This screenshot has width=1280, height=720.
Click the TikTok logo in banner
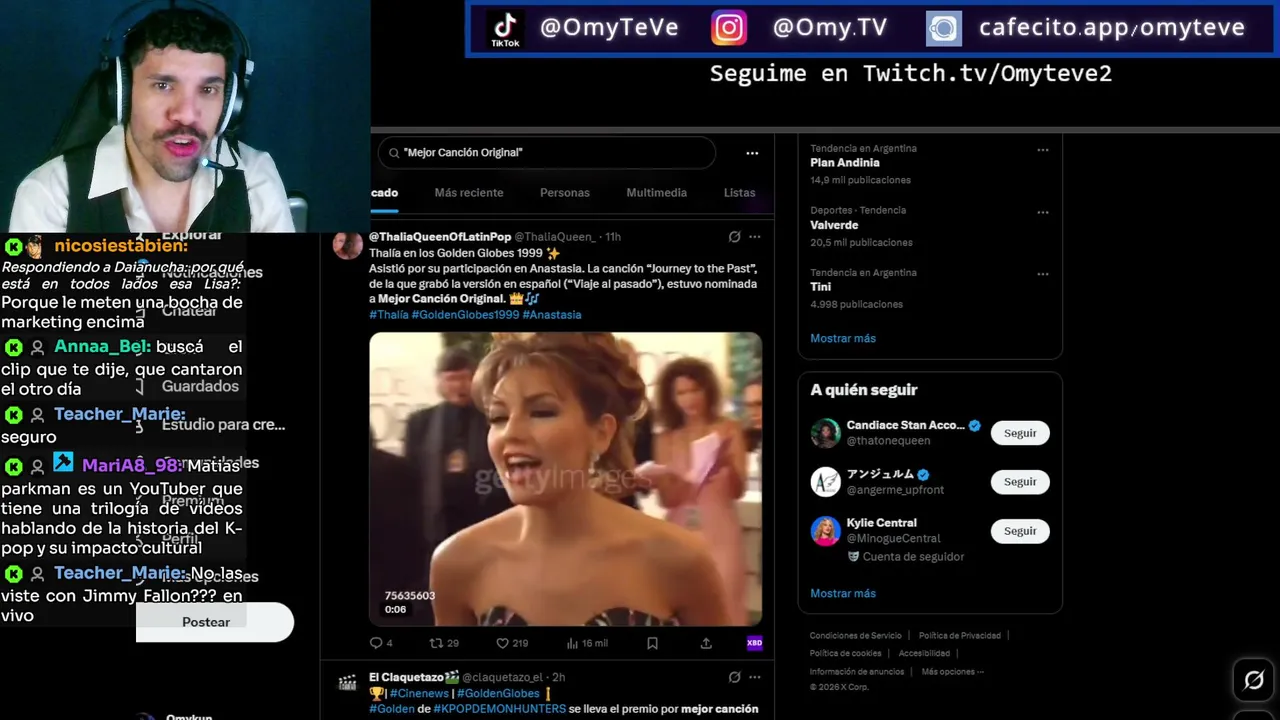505,29
